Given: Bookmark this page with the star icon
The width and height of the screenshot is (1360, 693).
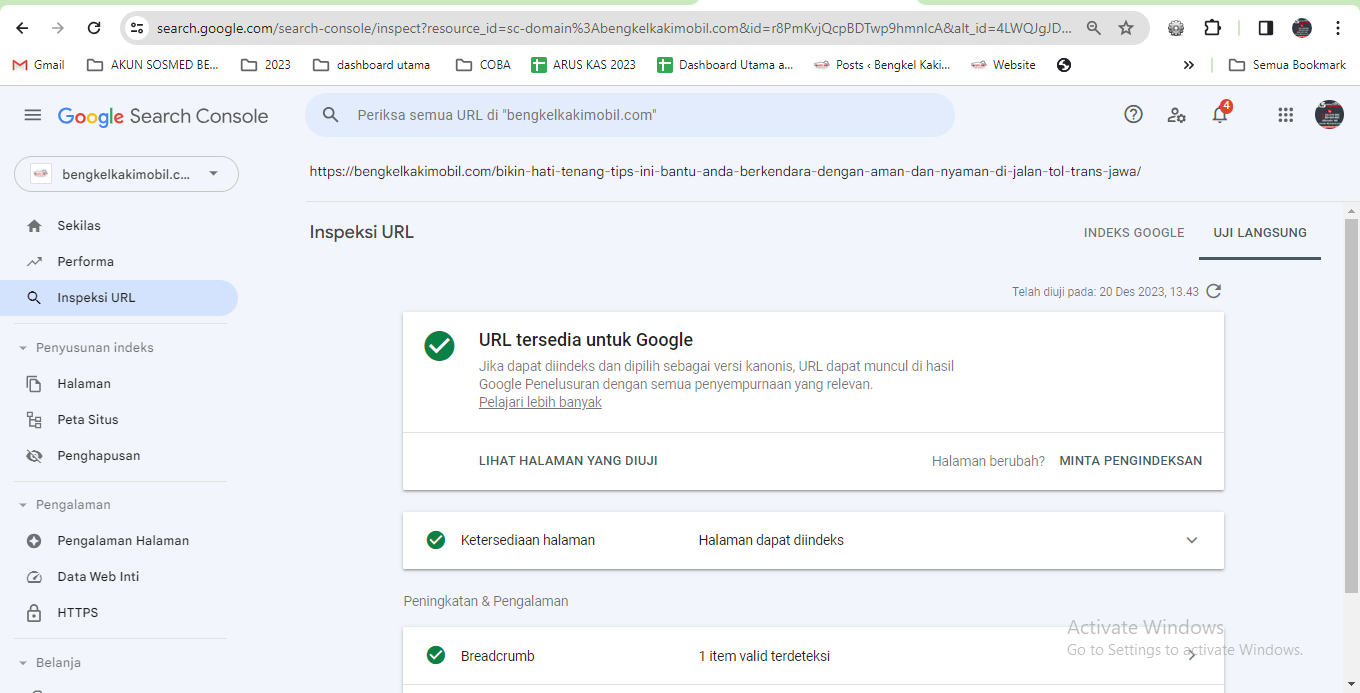Looking at the screenshot, I should click(x=1126, y=28).
